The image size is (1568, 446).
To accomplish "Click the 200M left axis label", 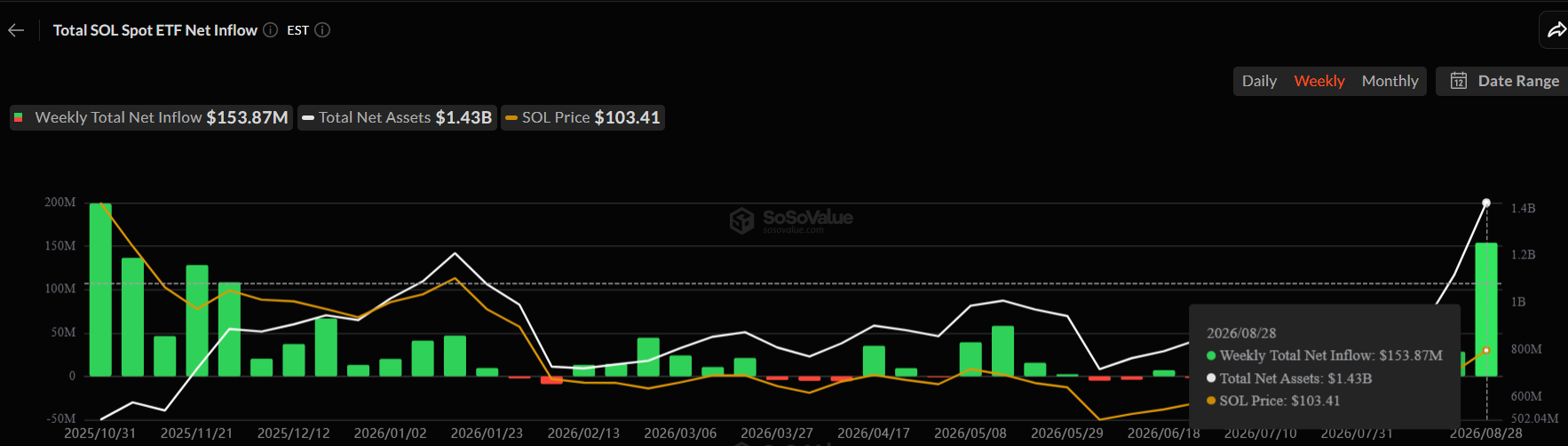I will click(60, 203).
